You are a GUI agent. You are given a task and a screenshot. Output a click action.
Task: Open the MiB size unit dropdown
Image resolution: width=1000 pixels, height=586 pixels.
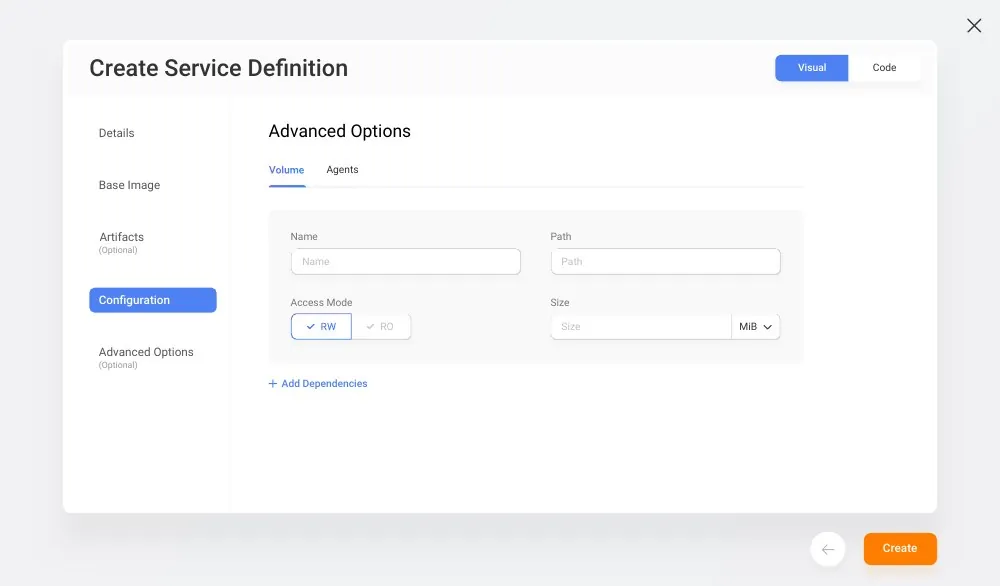point(755,326)
